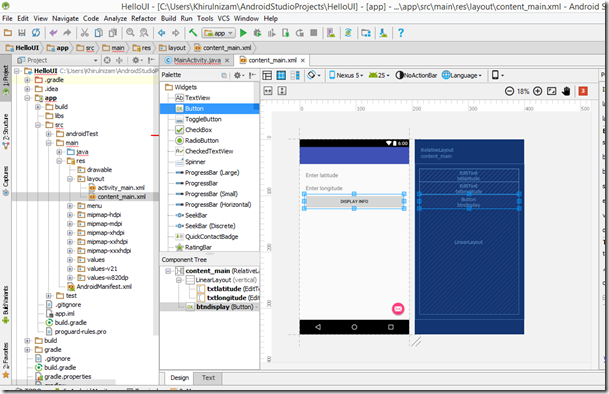This screenshot has height=394, width=609.
Task: Open the app run configuration dropdown
Action: [218, 33]
